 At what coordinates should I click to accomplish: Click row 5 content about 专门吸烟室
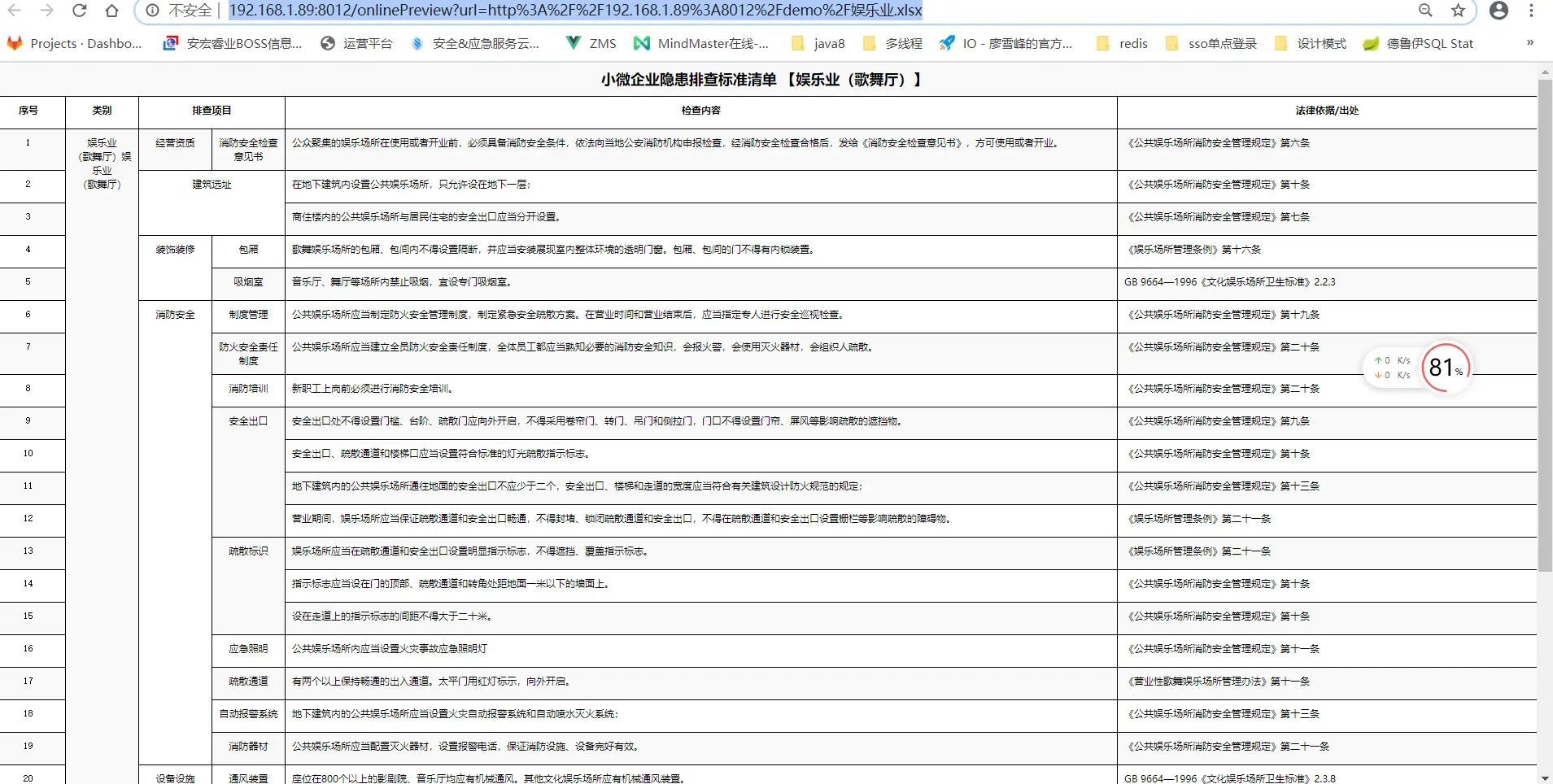pyautogui.click(x=701, y=282)
